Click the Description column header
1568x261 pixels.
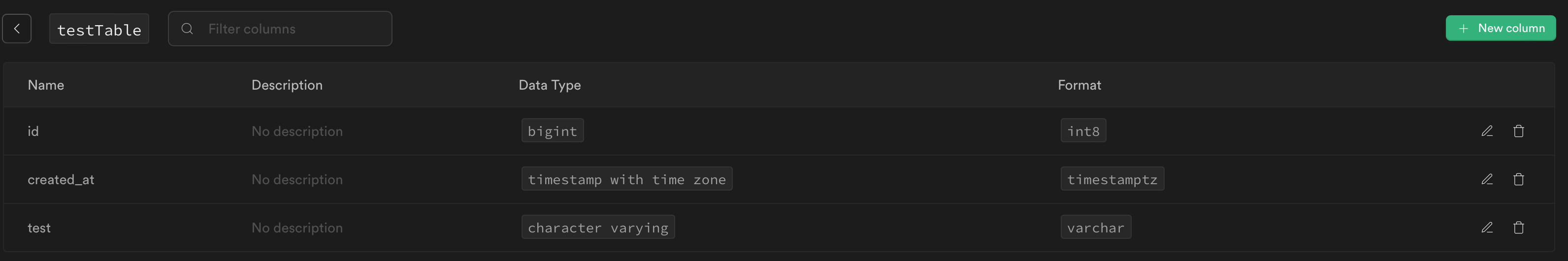287,85
